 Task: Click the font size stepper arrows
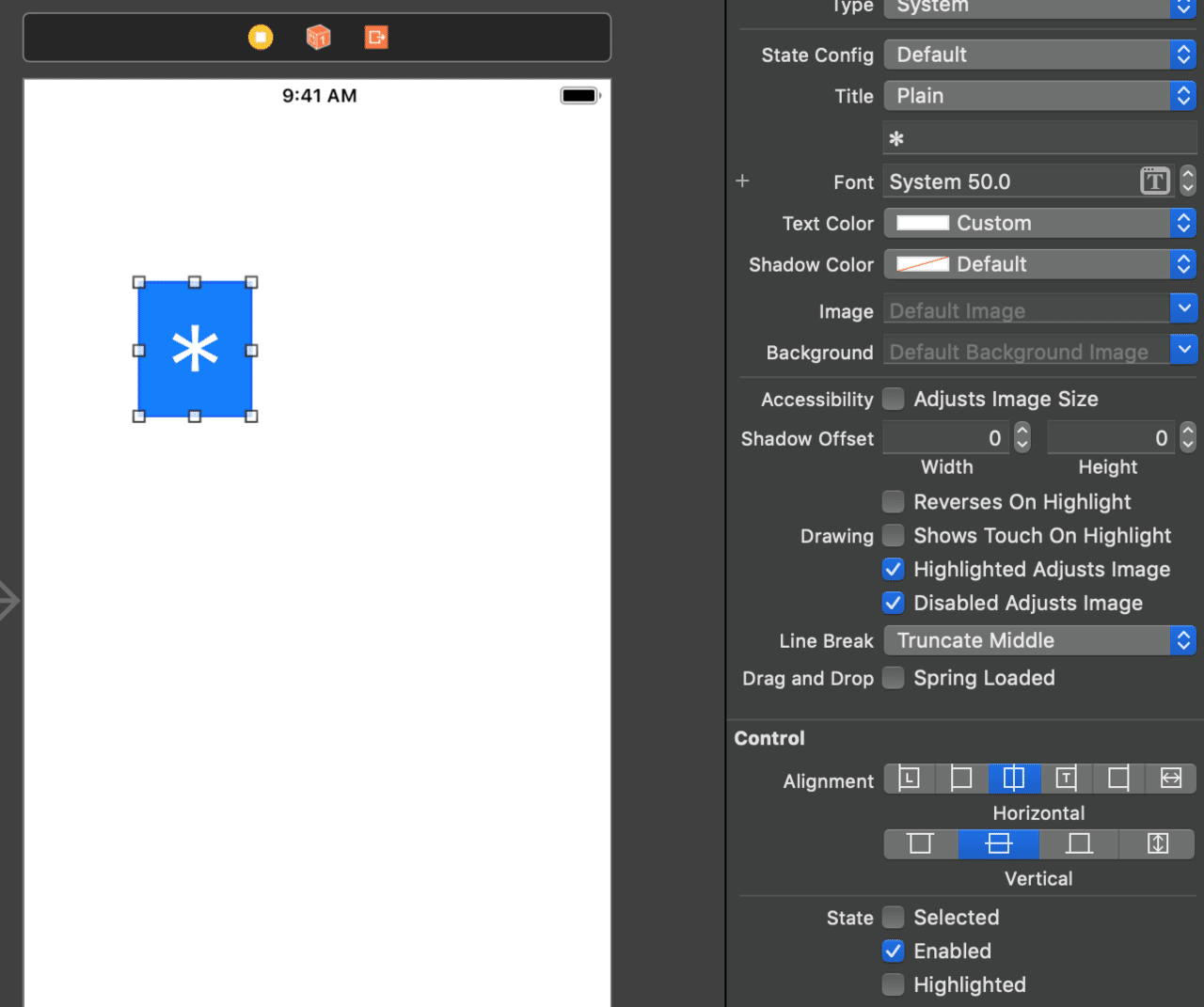click(x=1188, y=181)
